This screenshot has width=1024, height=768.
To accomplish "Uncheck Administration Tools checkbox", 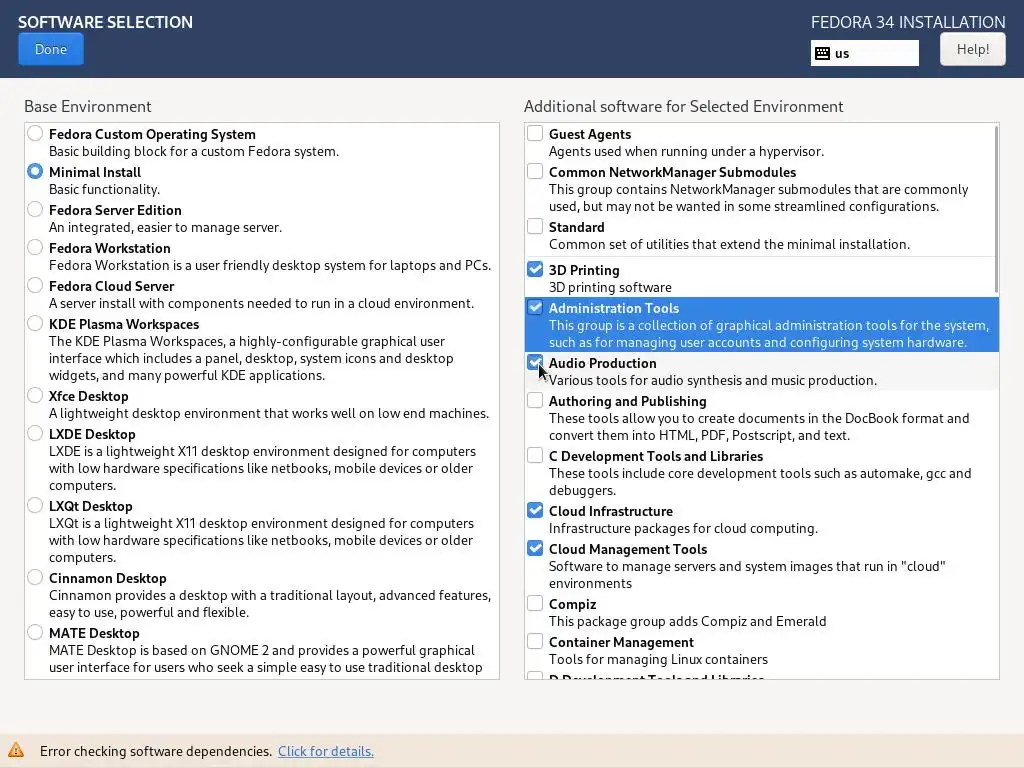I will pos(535,307).
